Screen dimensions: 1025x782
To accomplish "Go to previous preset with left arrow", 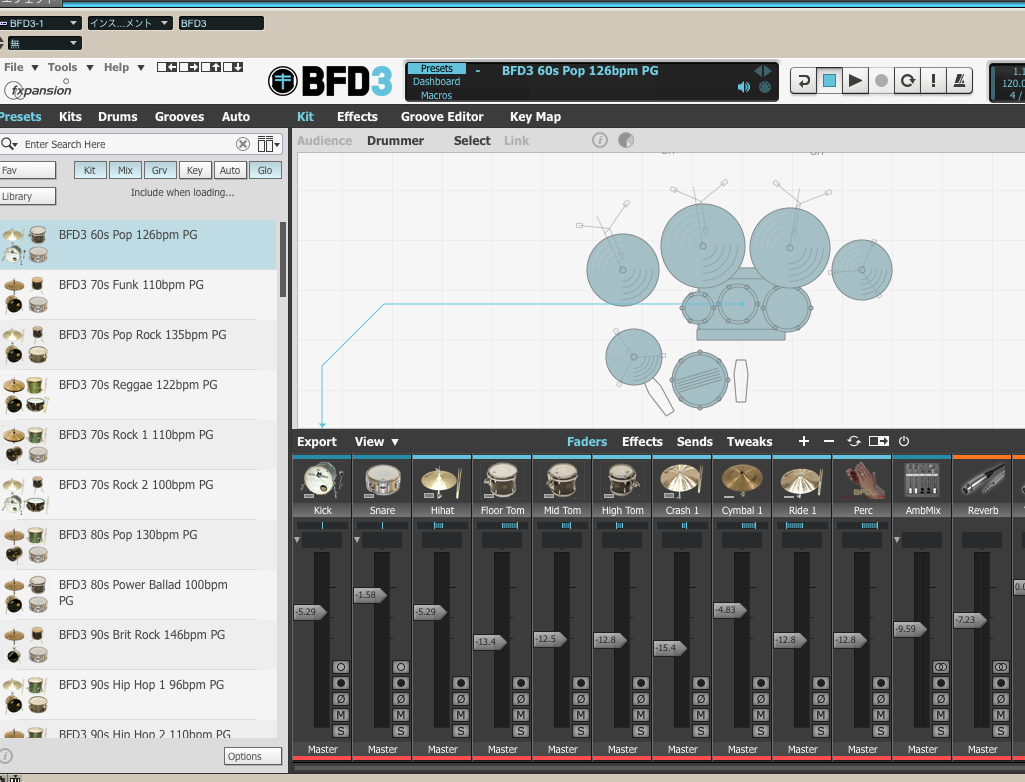I will coord(758,71).
